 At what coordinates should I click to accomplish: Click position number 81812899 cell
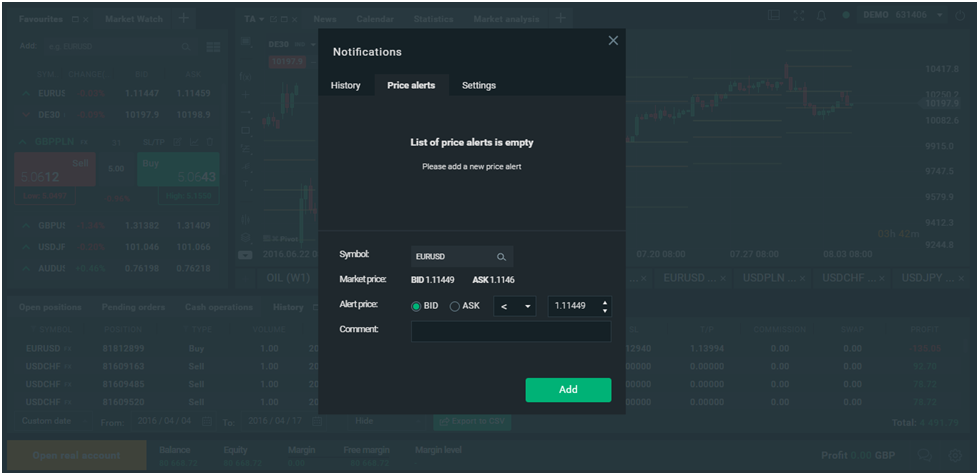pos(124,348)
